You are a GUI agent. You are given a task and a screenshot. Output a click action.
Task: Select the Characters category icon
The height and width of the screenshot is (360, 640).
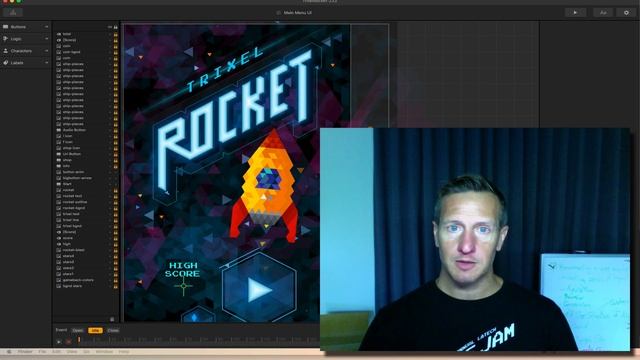click(6, 51)
